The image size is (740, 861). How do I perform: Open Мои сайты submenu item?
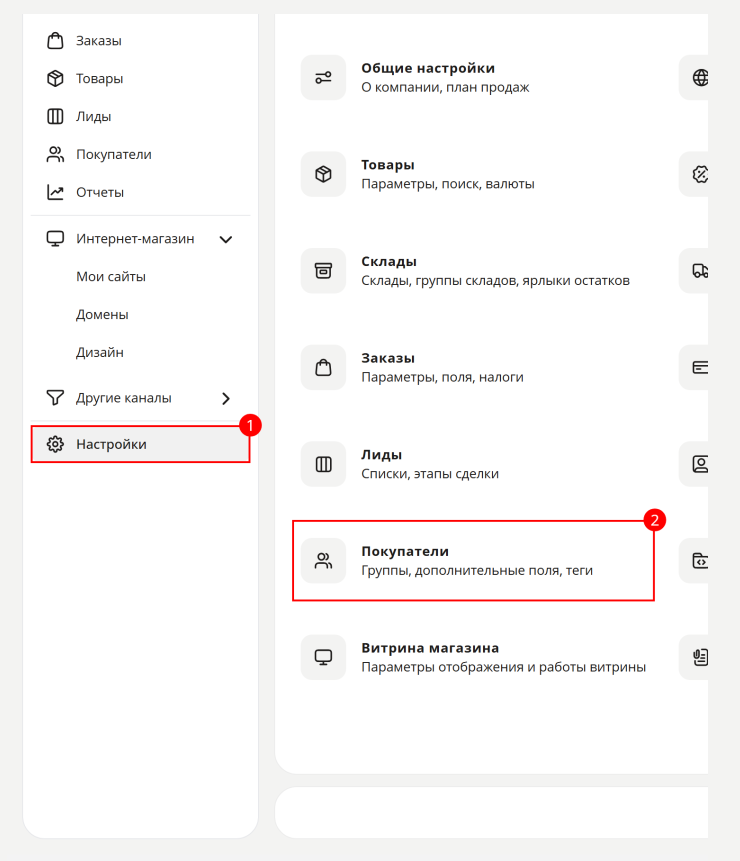(111, 277)
